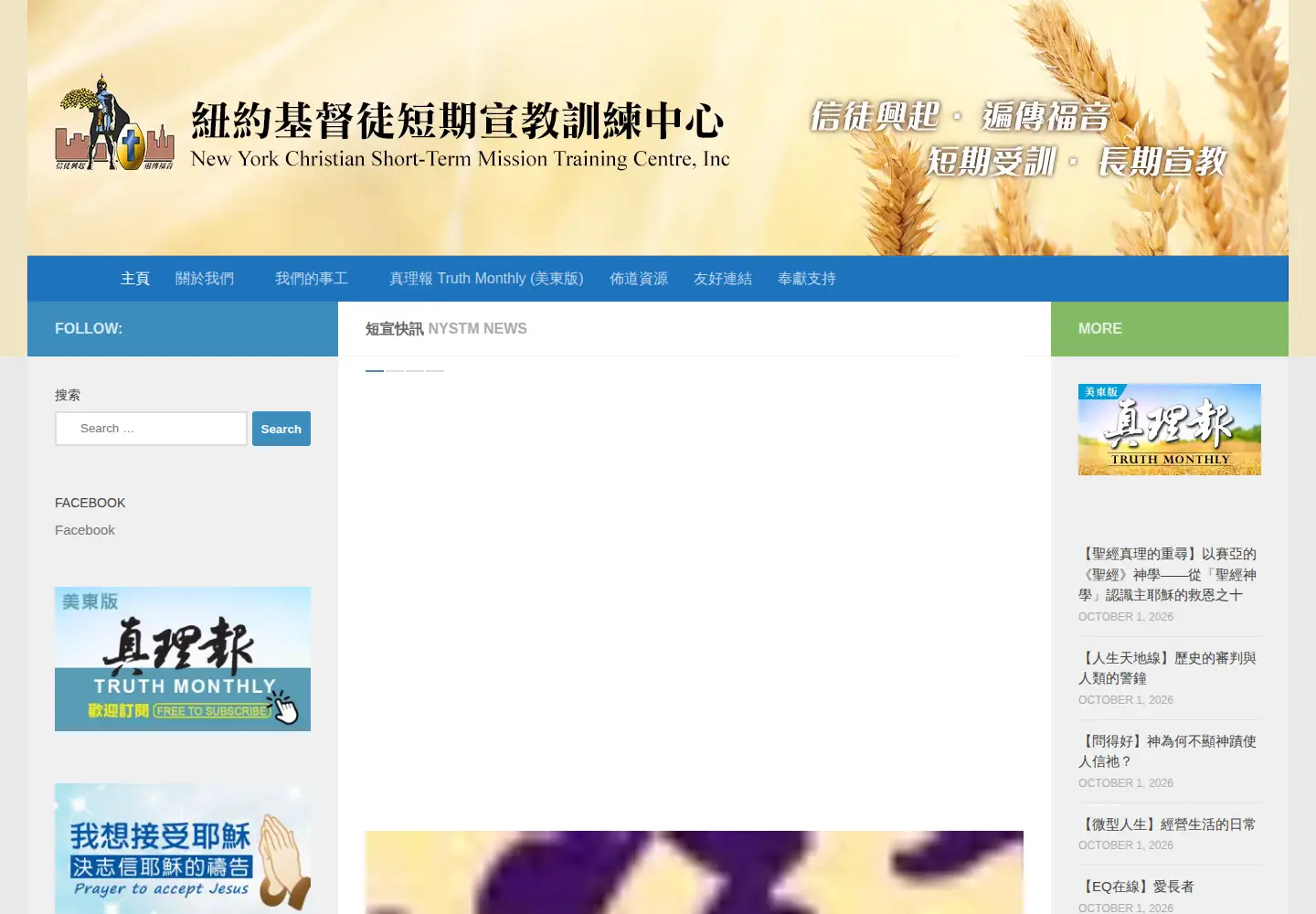Click the Truth Monthly thumbnail under MORE
Viewport: 1316px width, 914px height.
click(1170, 430)
